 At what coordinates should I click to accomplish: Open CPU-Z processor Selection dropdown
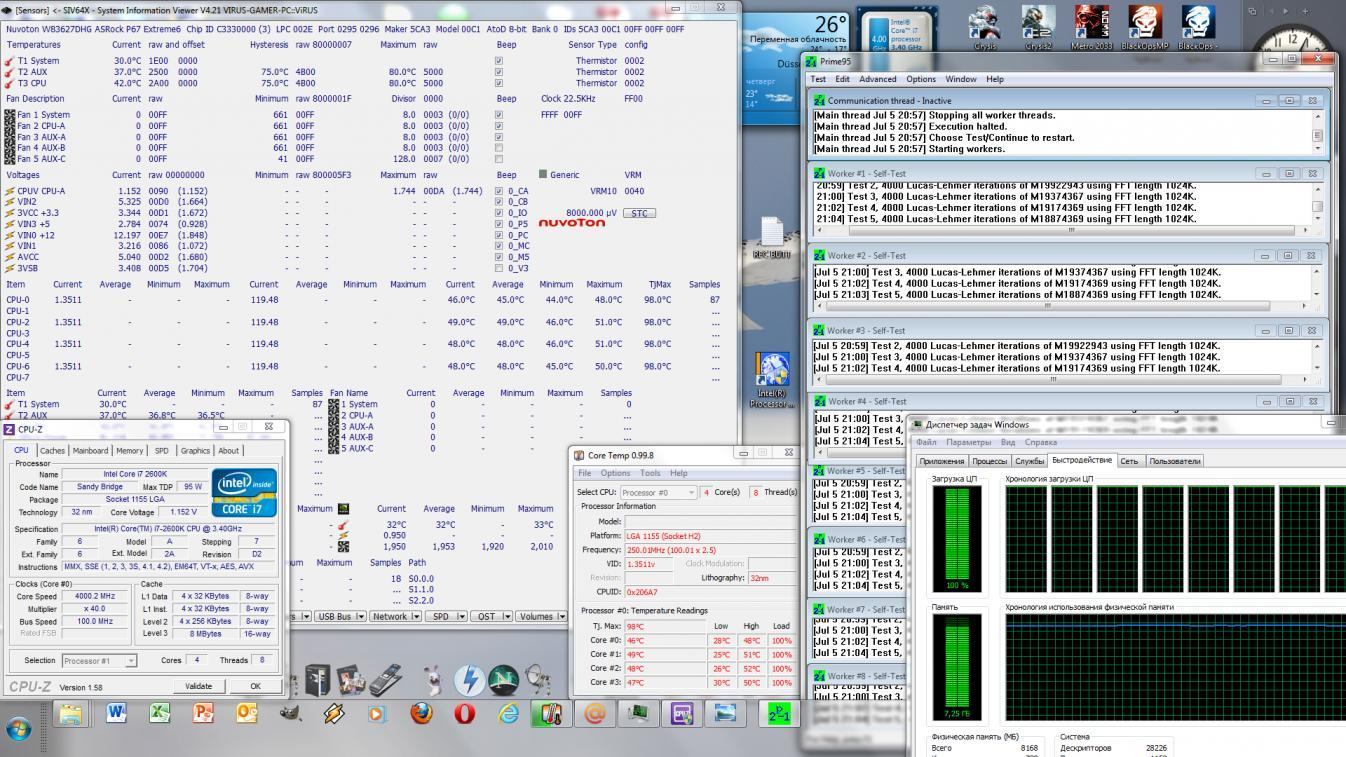tap(99, 661)
